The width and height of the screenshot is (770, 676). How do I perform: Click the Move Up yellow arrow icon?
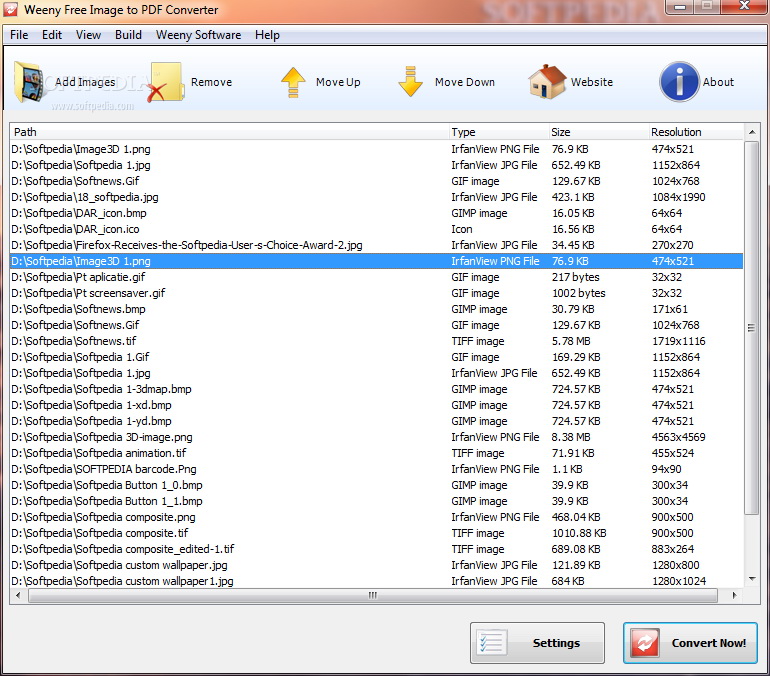coord(293,82)
